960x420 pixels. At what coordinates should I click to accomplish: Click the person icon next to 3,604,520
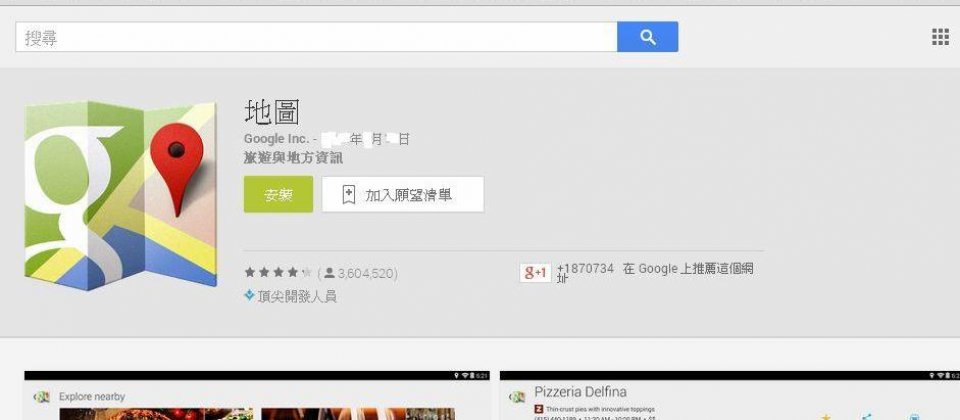point(329,272)
